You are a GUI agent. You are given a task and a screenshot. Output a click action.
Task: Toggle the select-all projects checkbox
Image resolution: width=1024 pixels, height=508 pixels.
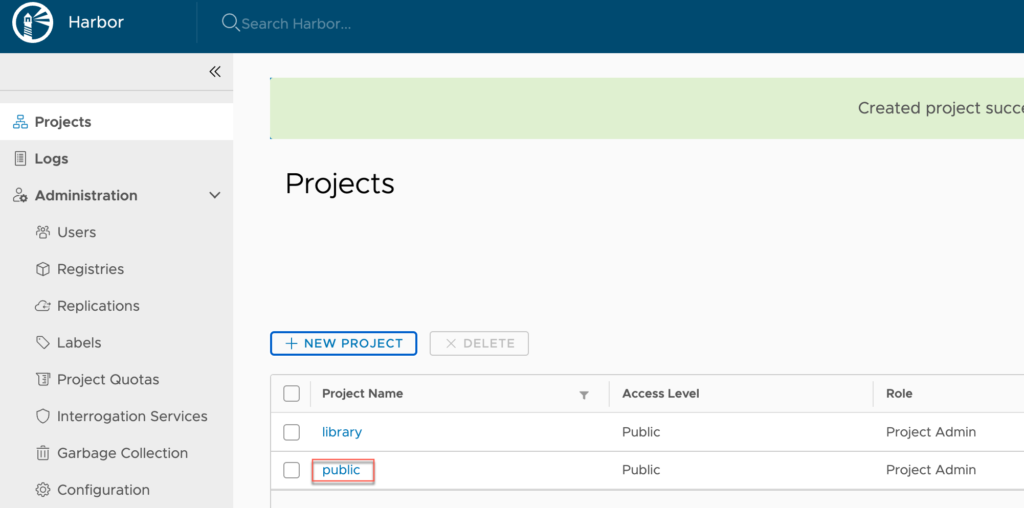click(291, 394)
